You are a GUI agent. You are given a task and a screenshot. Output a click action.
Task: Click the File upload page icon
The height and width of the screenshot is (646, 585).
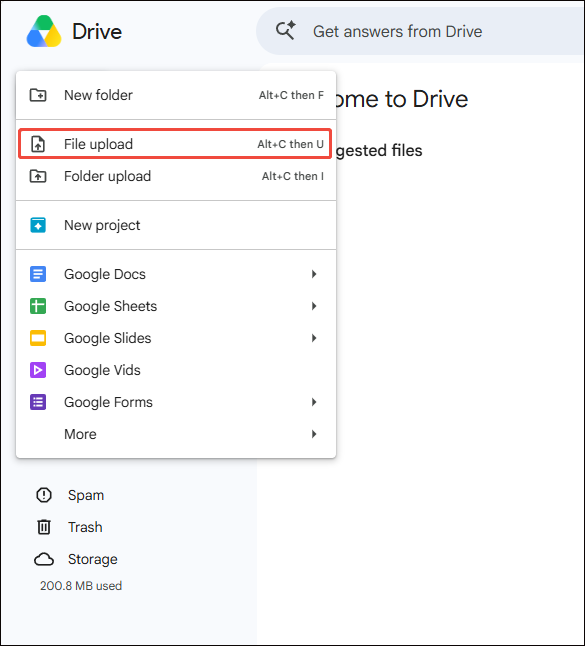(38, 144)
